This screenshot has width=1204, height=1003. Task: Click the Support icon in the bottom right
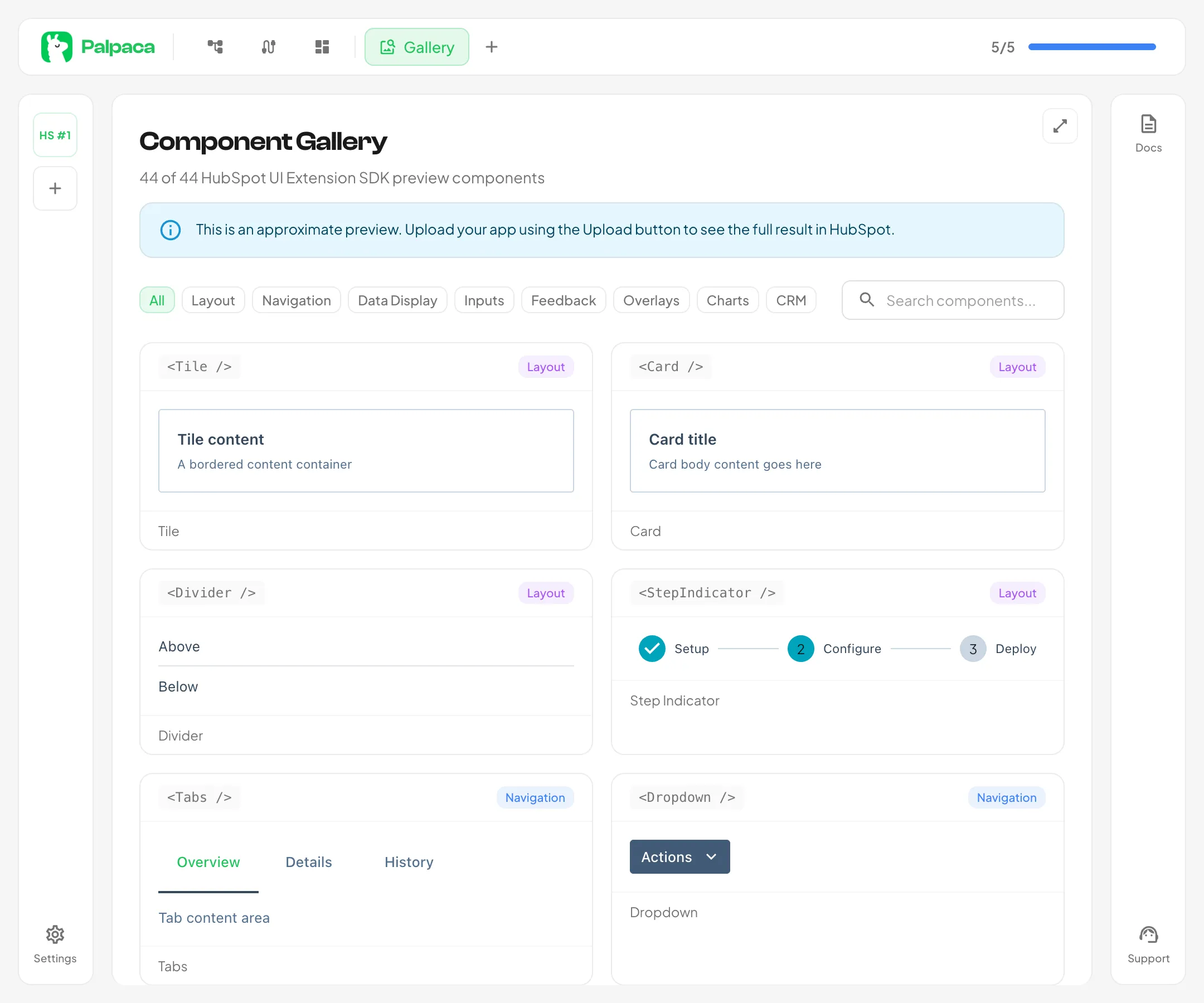click(1148, 943)
